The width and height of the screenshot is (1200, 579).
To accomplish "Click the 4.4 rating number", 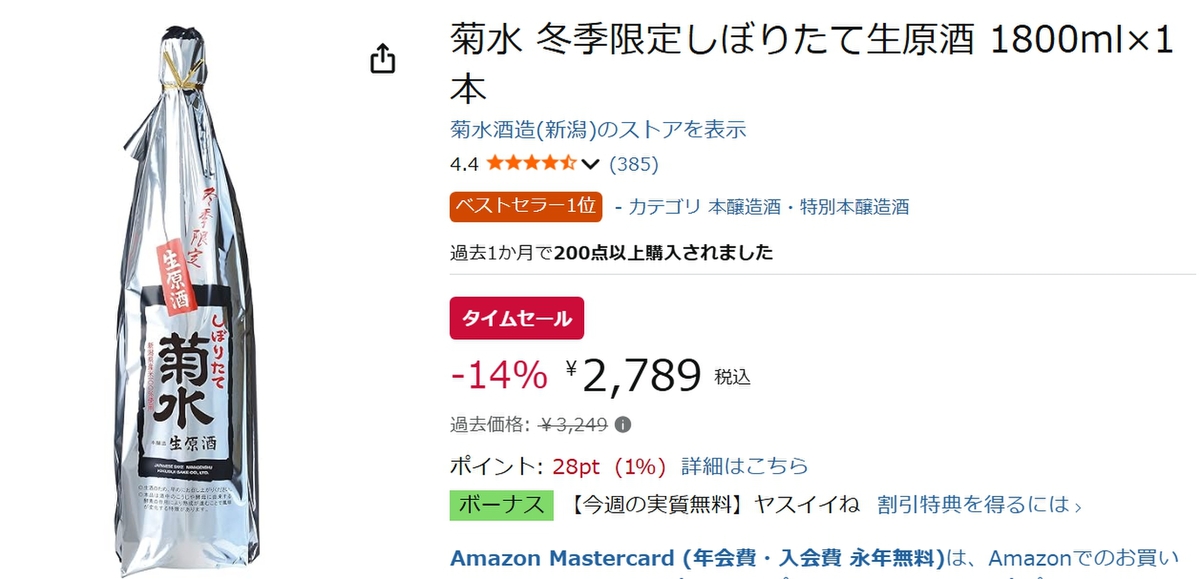I will tap(464, 164).
